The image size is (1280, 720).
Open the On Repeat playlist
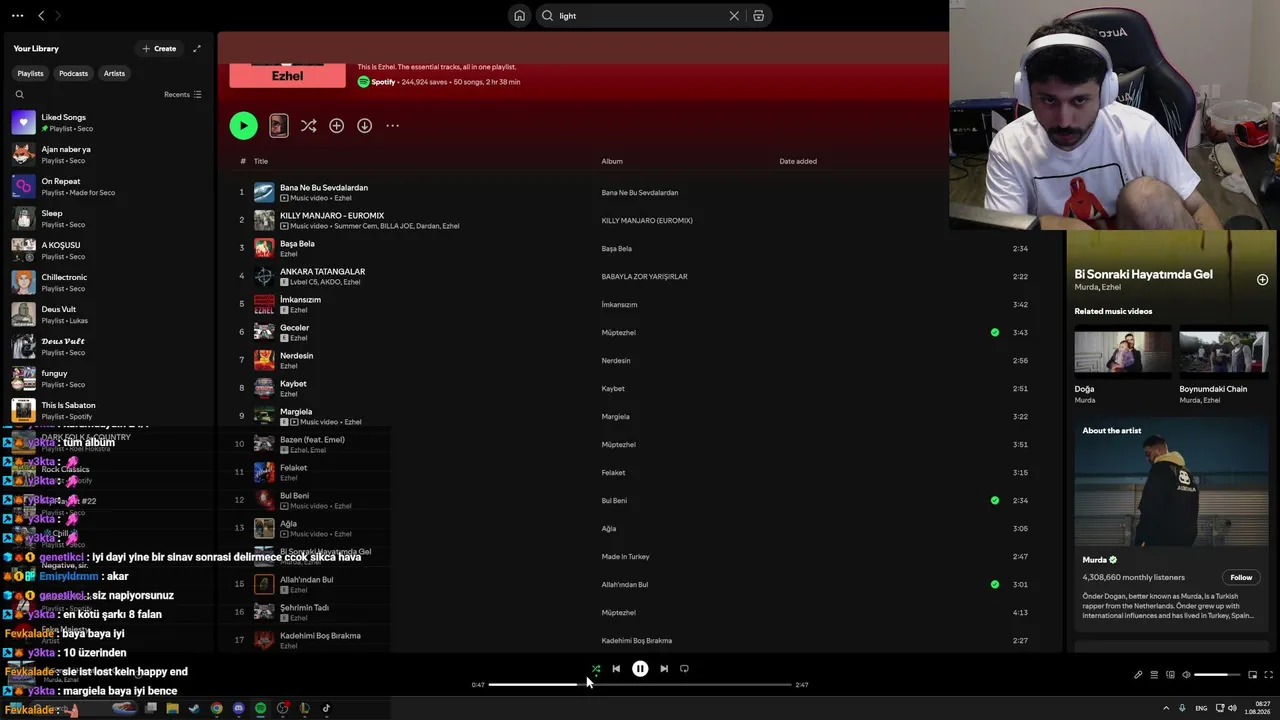coord(108,186)
